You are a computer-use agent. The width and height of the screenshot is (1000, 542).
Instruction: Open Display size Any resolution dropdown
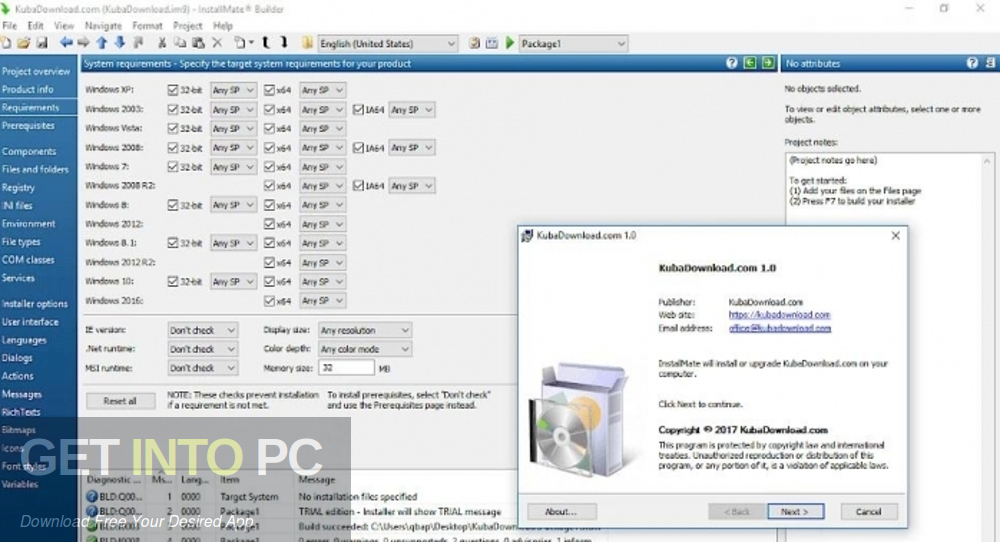(365, 330)
